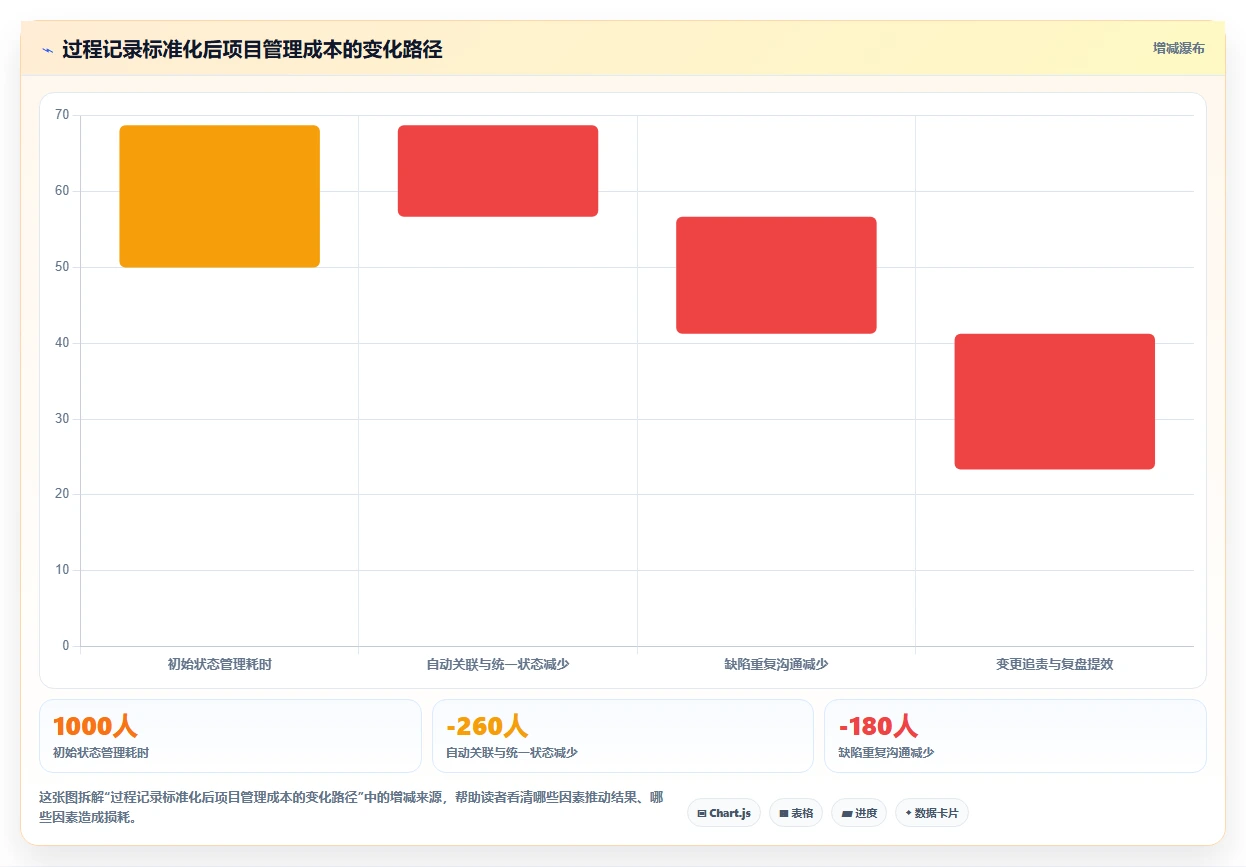Open the -180人 data card

click(x=1015, y=736)
